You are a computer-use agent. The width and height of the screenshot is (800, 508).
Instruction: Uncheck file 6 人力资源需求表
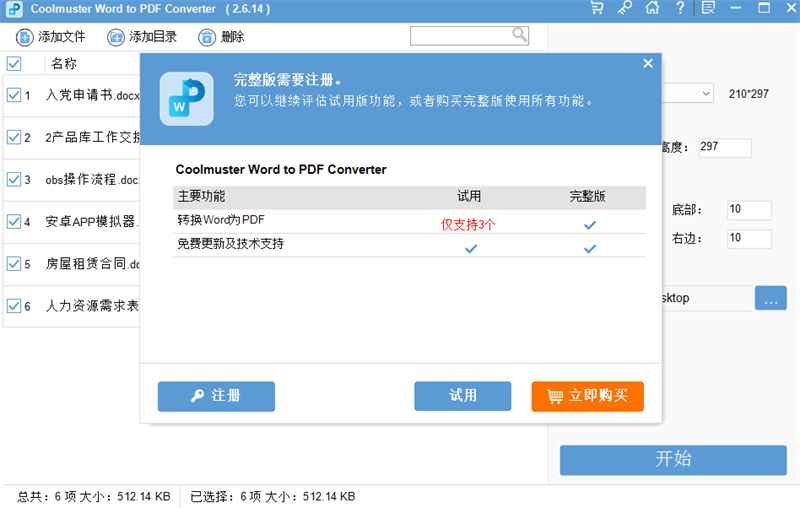[14, 306]
